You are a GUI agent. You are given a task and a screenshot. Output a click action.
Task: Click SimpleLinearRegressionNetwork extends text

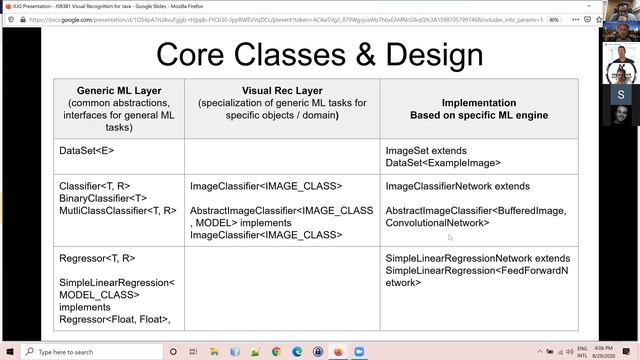pos(478,258)
